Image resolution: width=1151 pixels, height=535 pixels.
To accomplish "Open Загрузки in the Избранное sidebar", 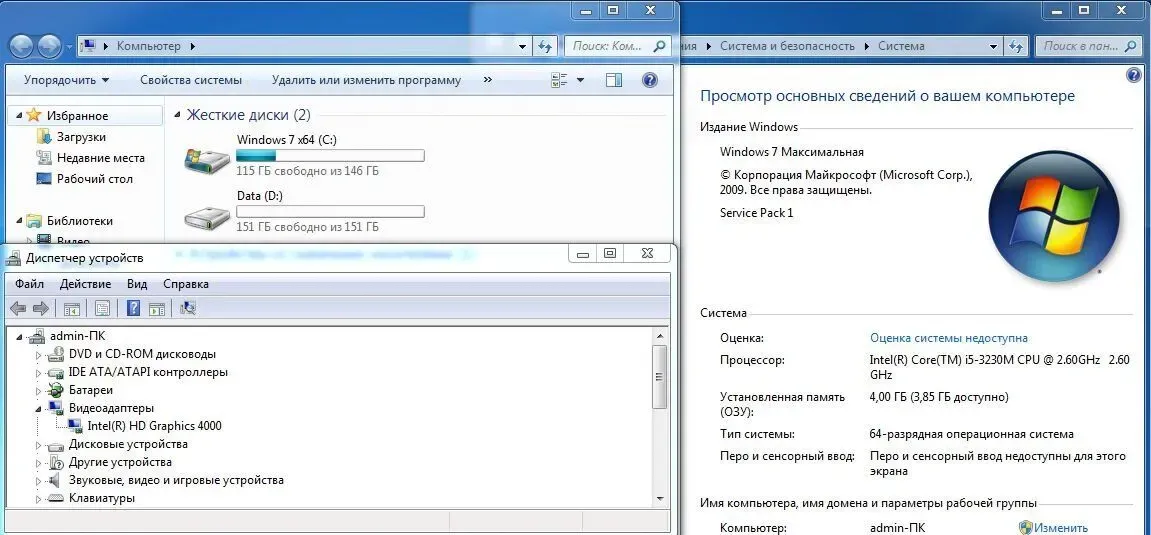I will point(81,137).
